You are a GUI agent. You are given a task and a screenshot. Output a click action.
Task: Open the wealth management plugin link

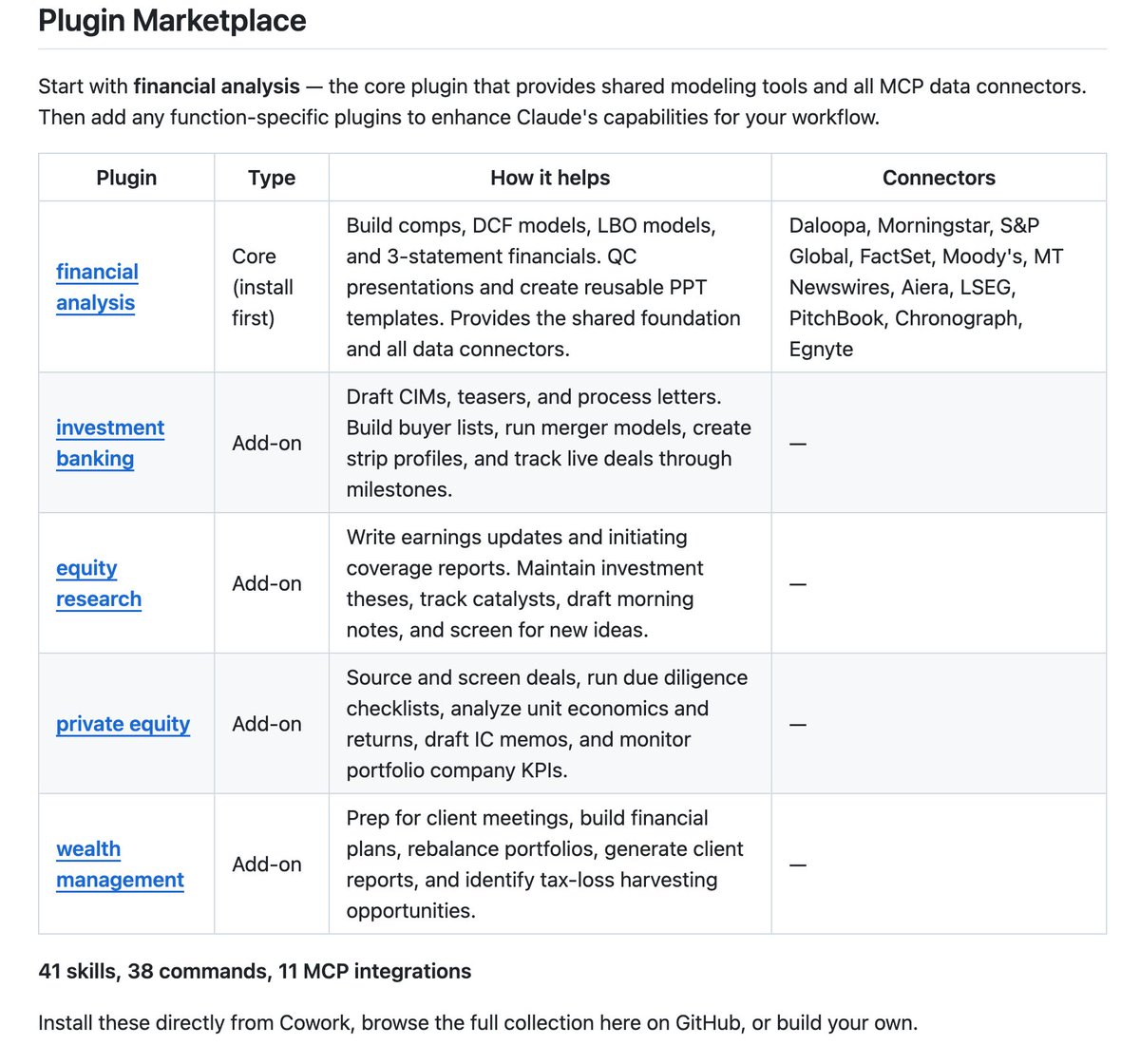click(x=120, y=864)
